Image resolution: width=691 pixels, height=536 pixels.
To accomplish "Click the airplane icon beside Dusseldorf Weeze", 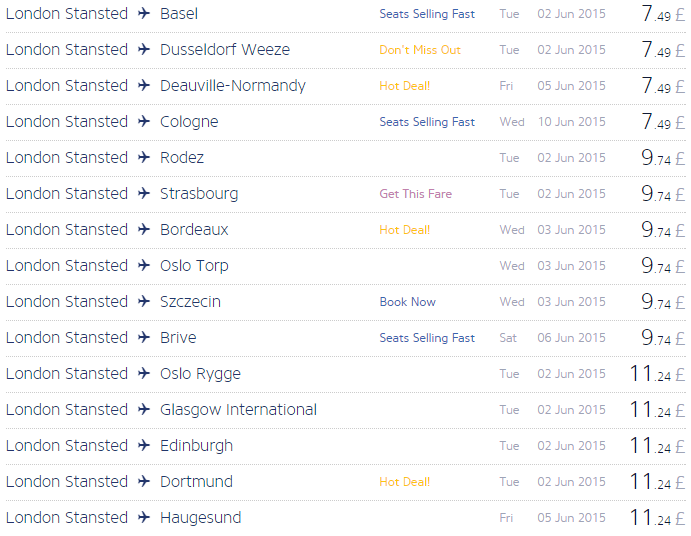I will click(x=144, y=49).
